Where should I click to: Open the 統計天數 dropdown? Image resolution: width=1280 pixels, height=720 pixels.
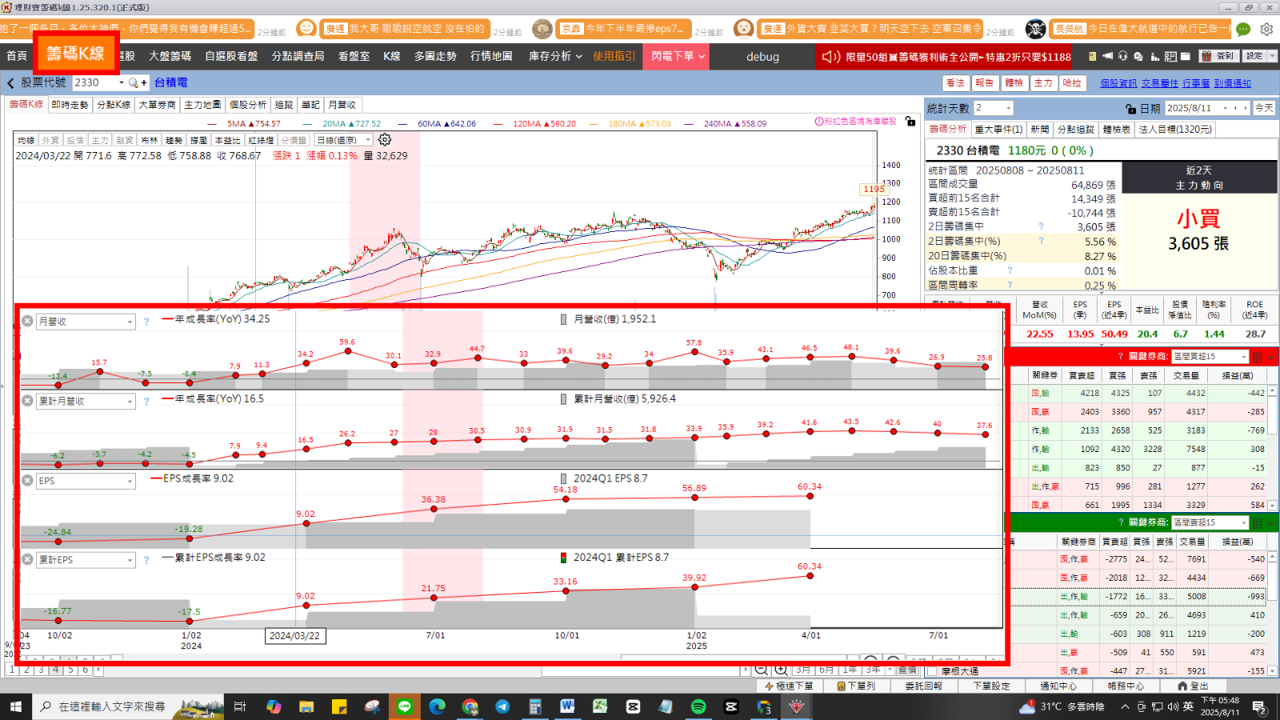(1007, 108)
